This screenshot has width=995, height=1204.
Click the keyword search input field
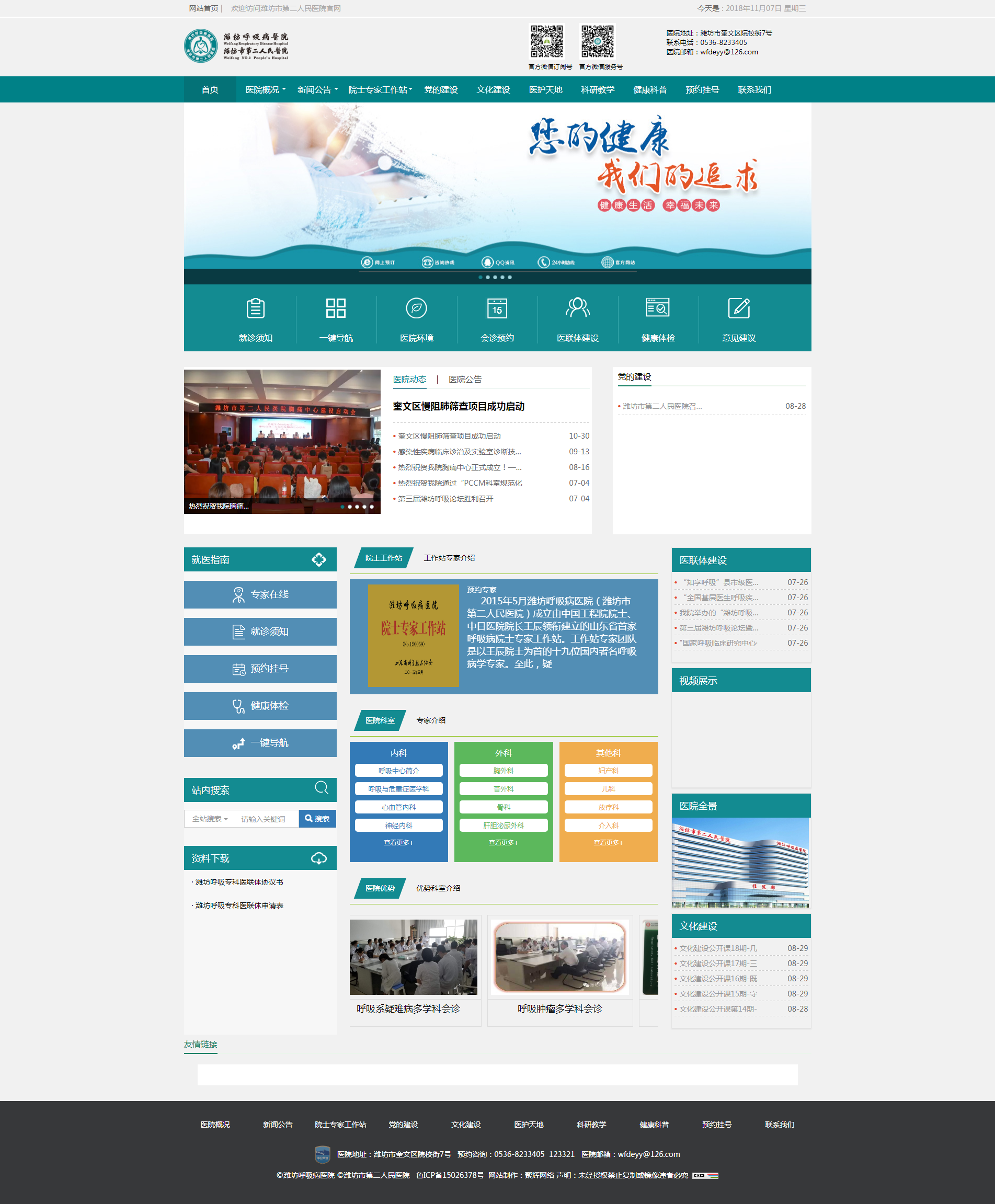tap(267, 819)
